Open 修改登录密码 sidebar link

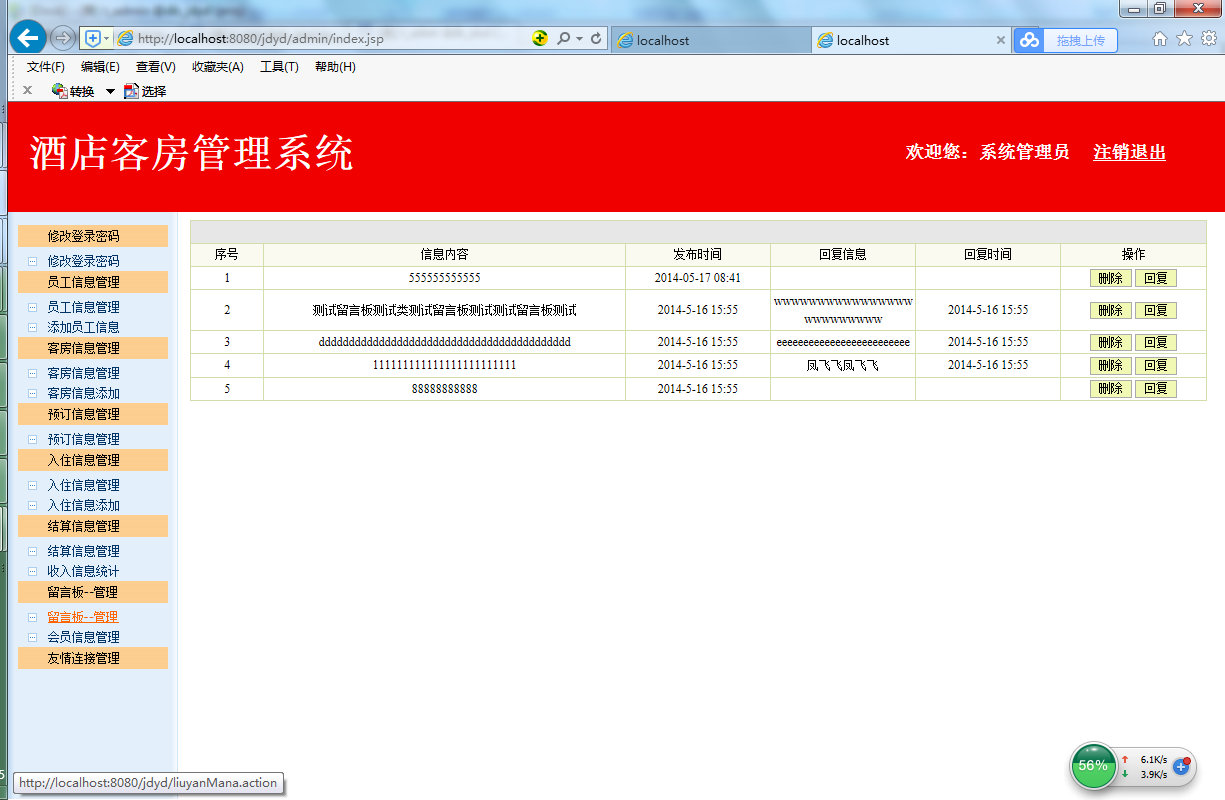coord(83,260)
